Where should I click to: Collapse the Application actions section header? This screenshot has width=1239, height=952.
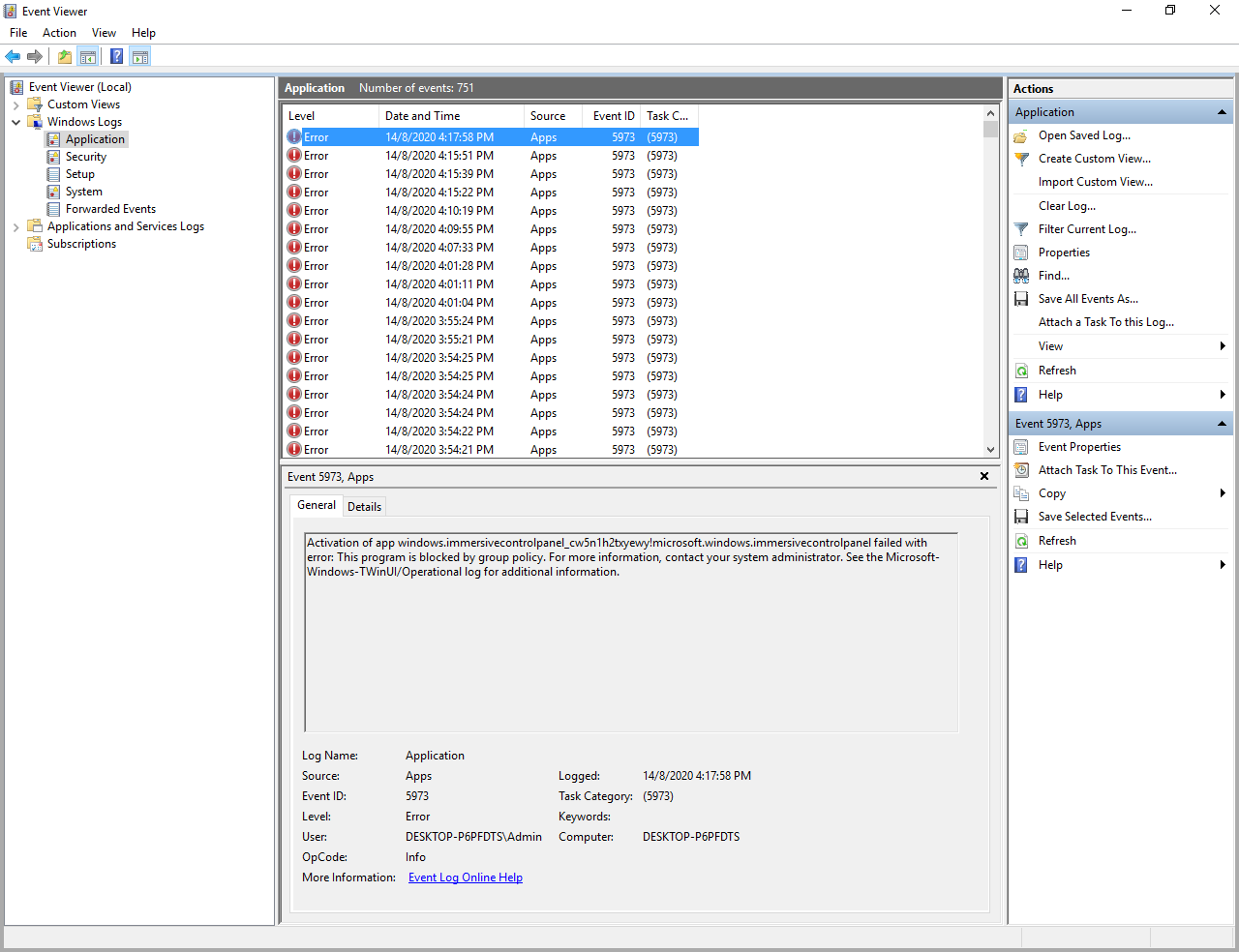click(1222, 112)
